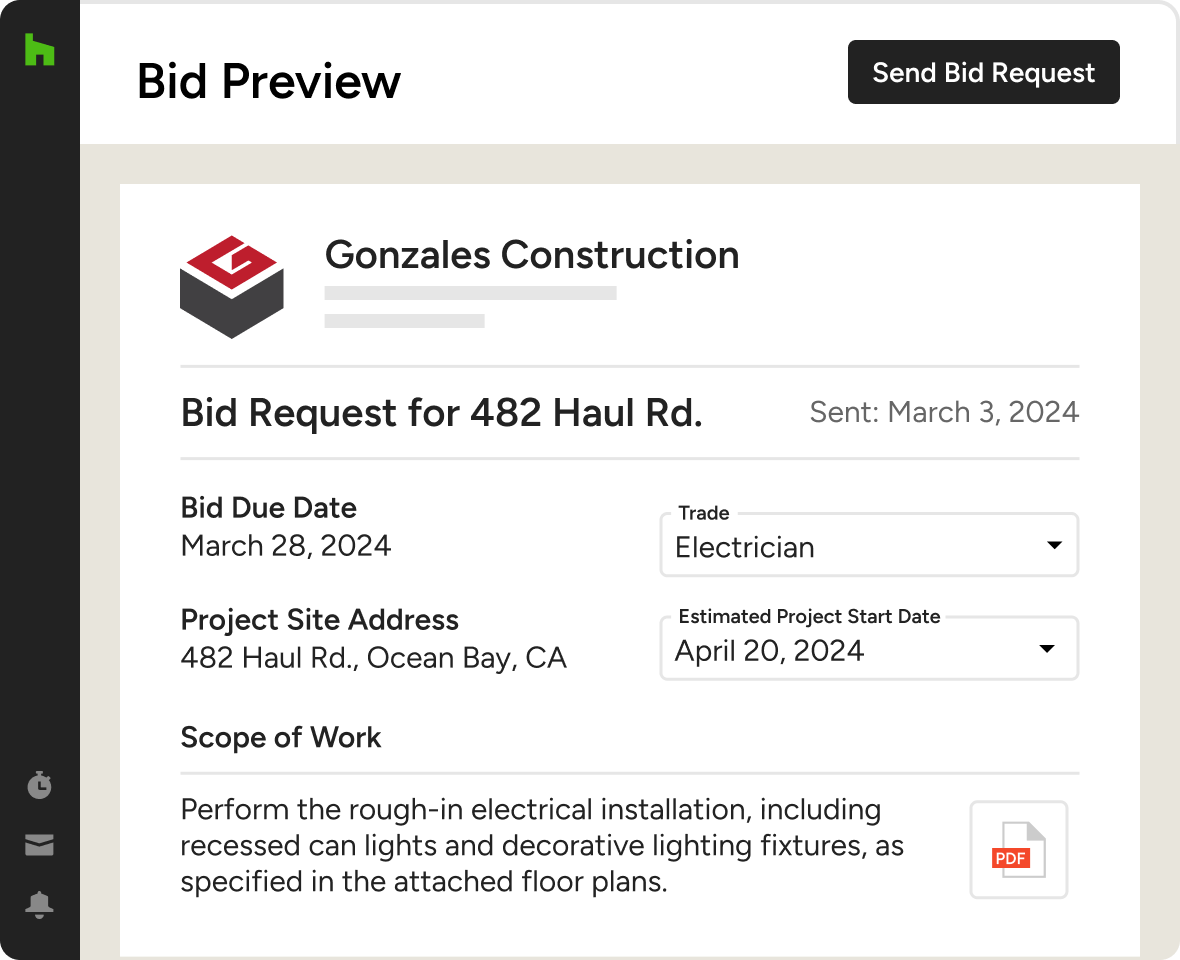Open the timer stopwatch icon in sidebar
This screenshot has height=960, width=1180.
(39, 786)
